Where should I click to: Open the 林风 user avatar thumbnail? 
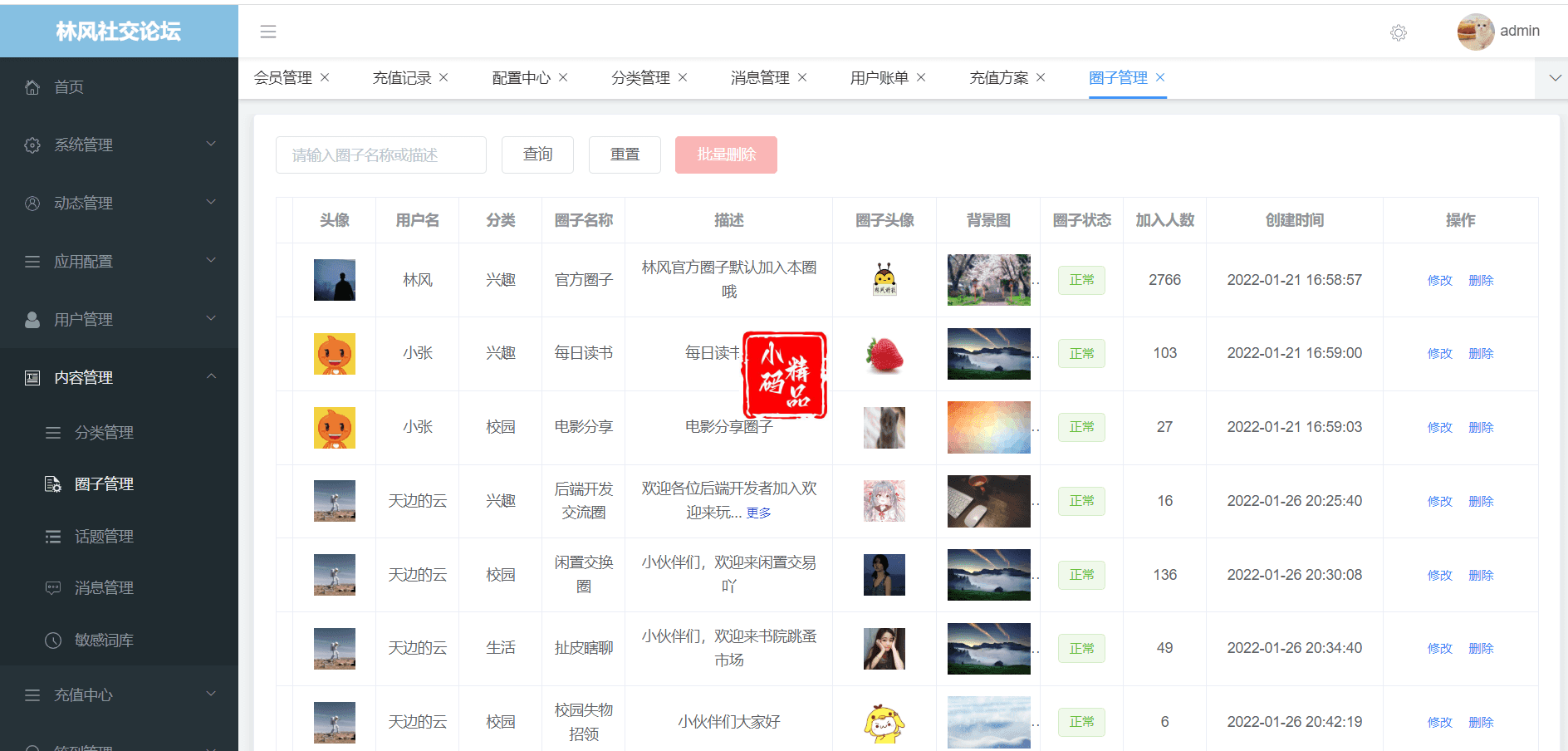point(335,280)
